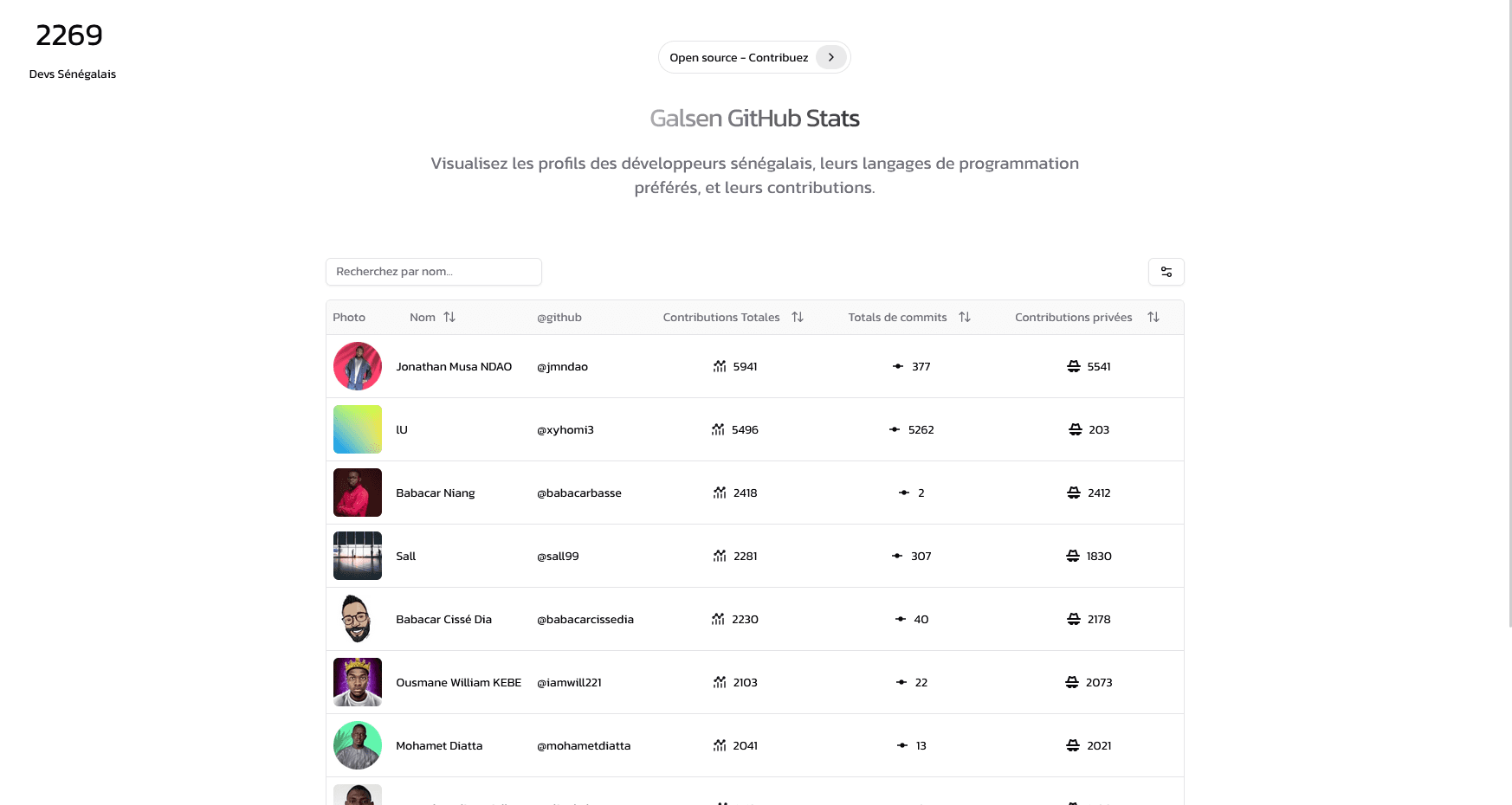Viewport: 1512px width, 805px height.
Task: Click the page vertical scrollbar
Action: pos(1510,313)
